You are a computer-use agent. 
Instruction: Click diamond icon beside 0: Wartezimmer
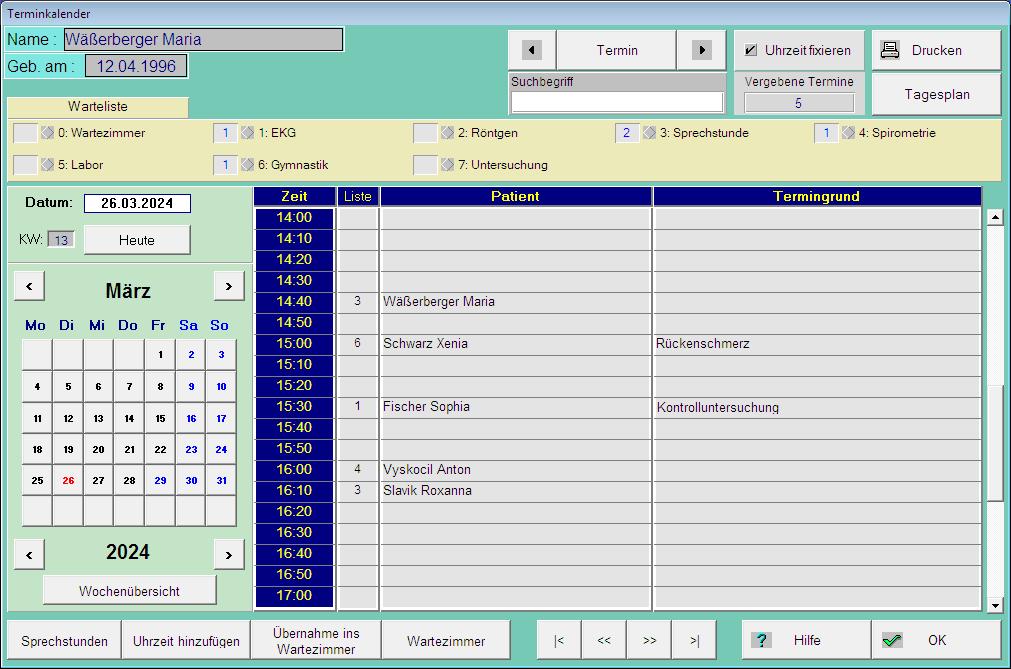tap(48, 133)
